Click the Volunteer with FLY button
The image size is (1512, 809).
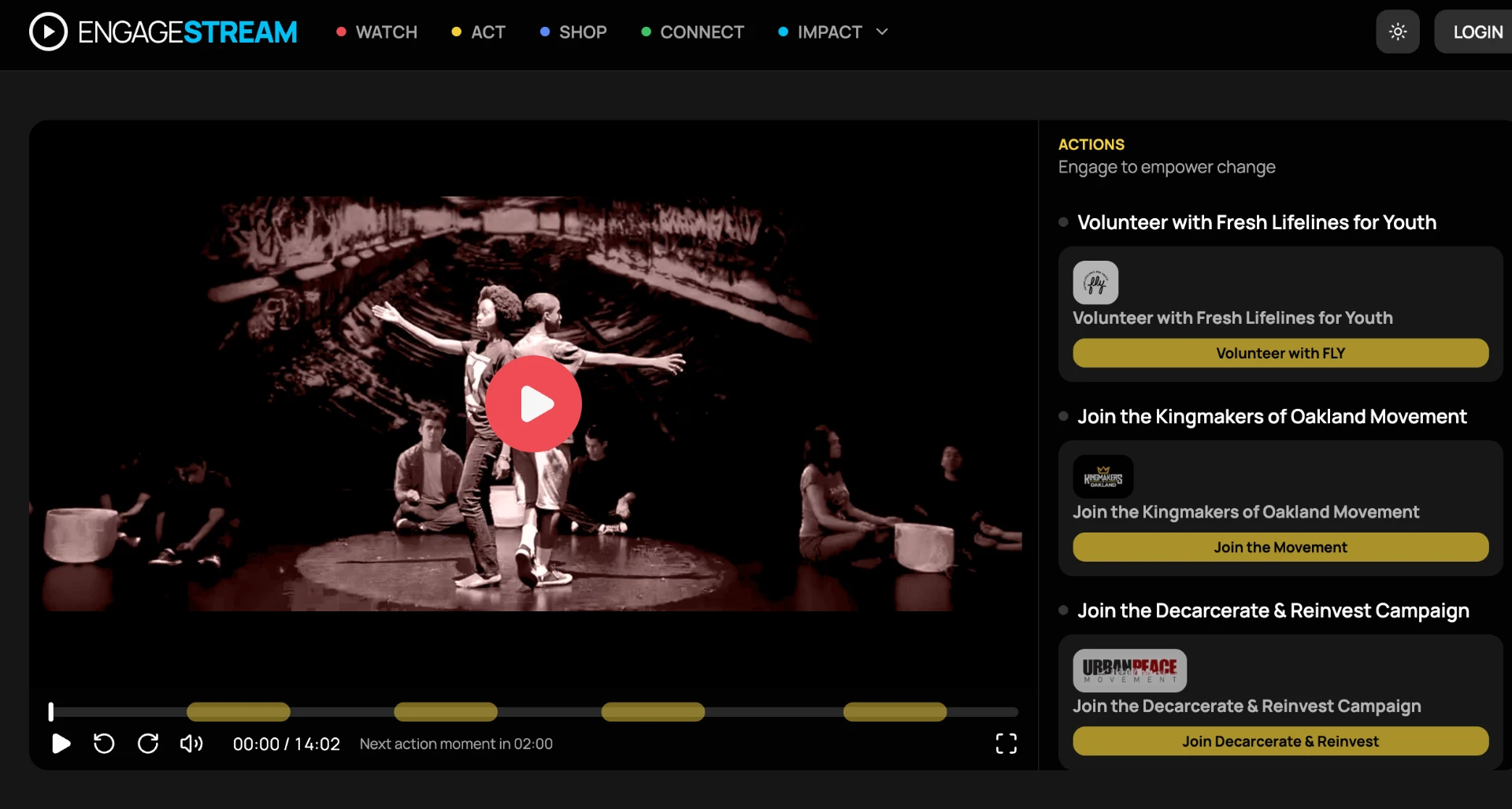pyautogui.click(x=1280, y=353)
